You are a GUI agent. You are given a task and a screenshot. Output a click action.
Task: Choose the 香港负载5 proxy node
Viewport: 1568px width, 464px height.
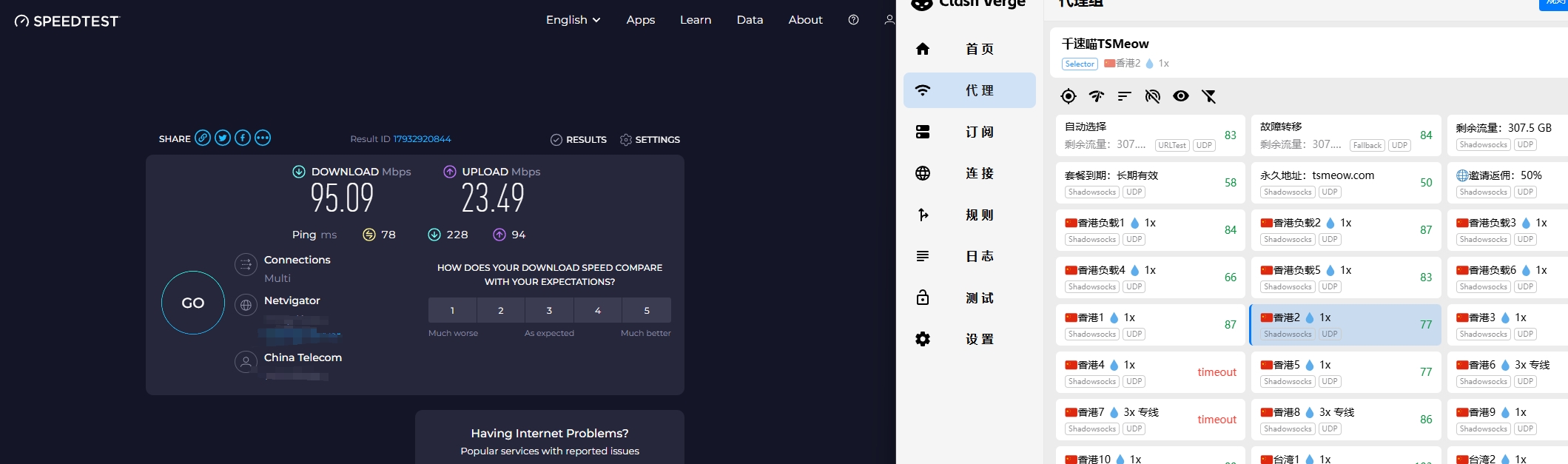click(x=1346, y=278)
